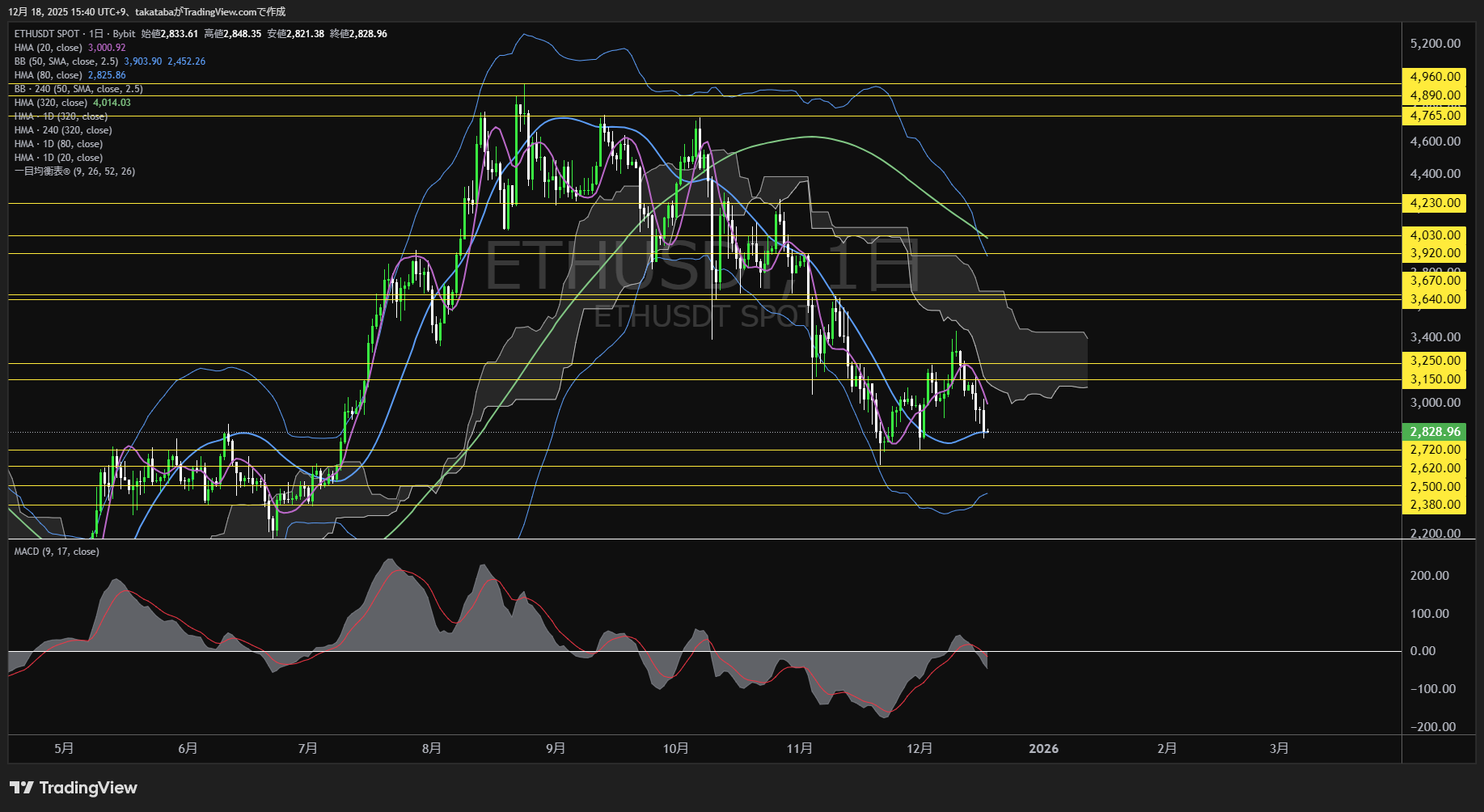The height and width of the screenshot is (812, 1484).
Task: Select the HMA (320, close) legend entry
Action: pyautogui.click(x=51, y=103)
